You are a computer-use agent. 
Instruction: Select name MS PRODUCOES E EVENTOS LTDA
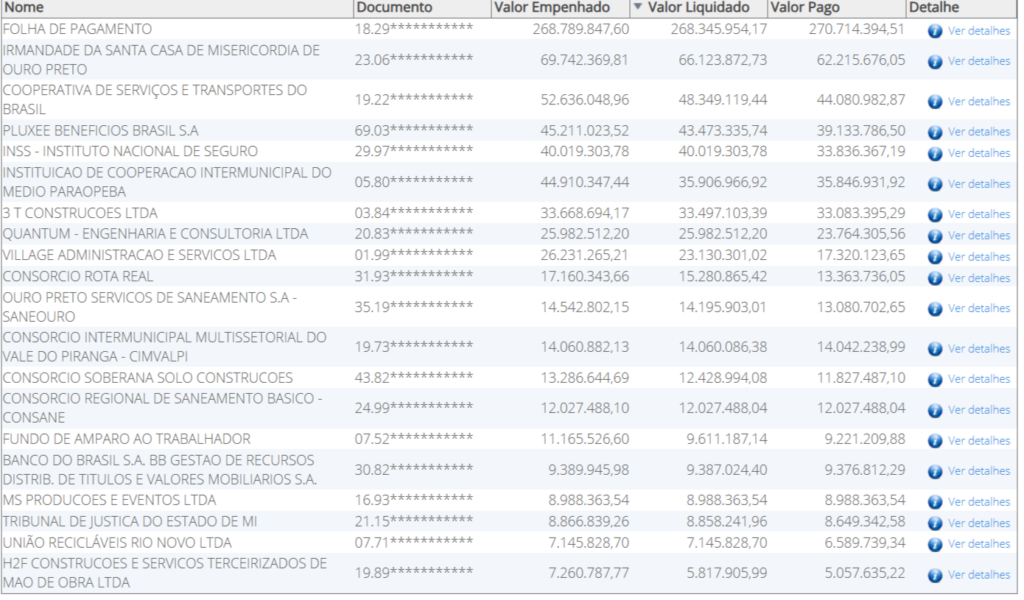[110, 501]
